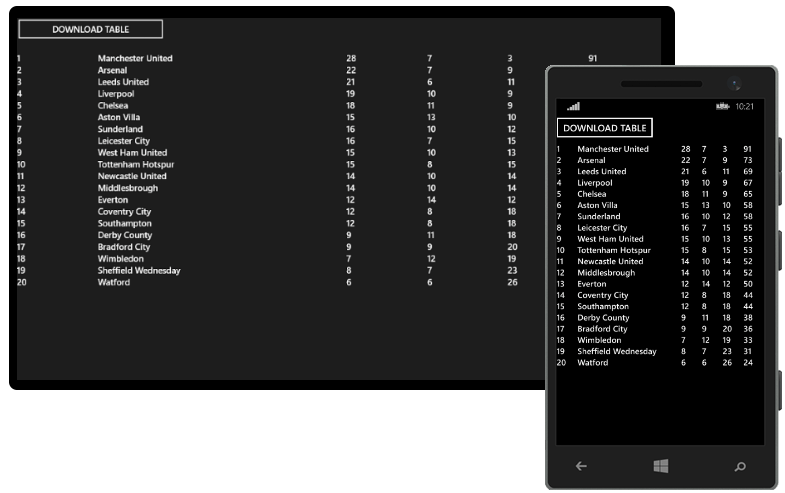
Task: Select Bradford City in the tablet table
Action: coord(124,247)
